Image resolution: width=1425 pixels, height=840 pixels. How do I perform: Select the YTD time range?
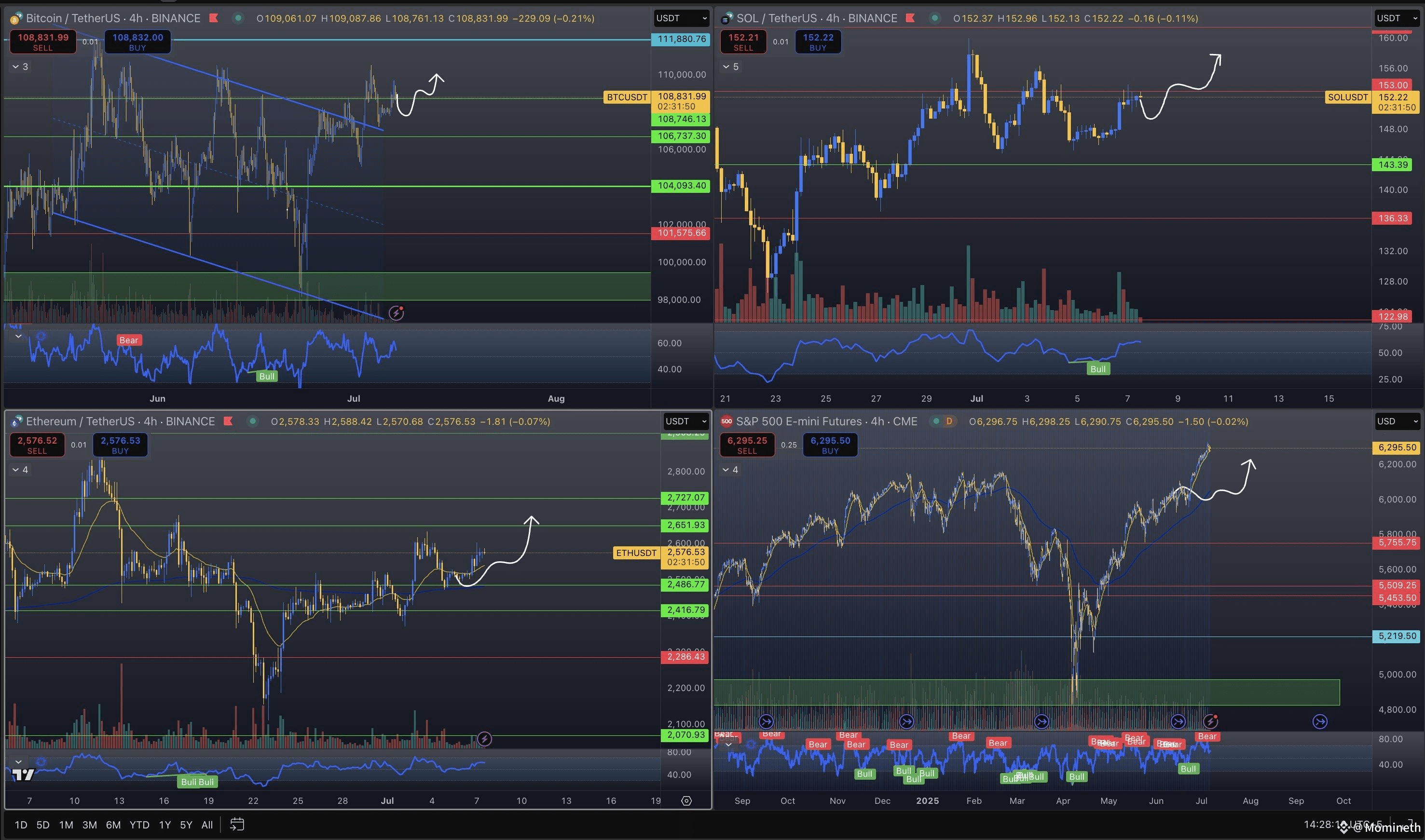point(139,825)
